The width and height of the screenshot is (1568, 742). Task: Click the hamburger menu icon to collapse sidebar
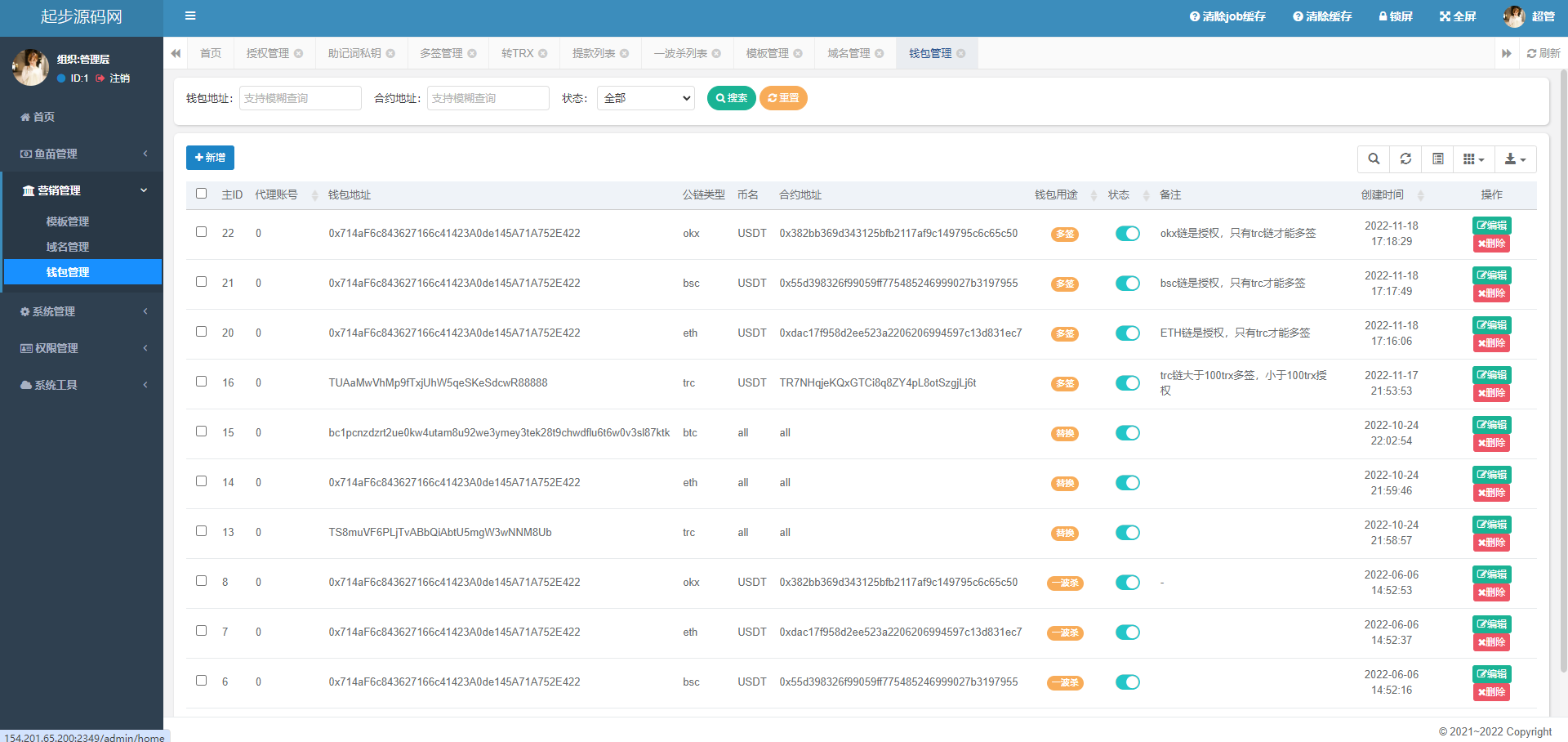coord(190,16)
